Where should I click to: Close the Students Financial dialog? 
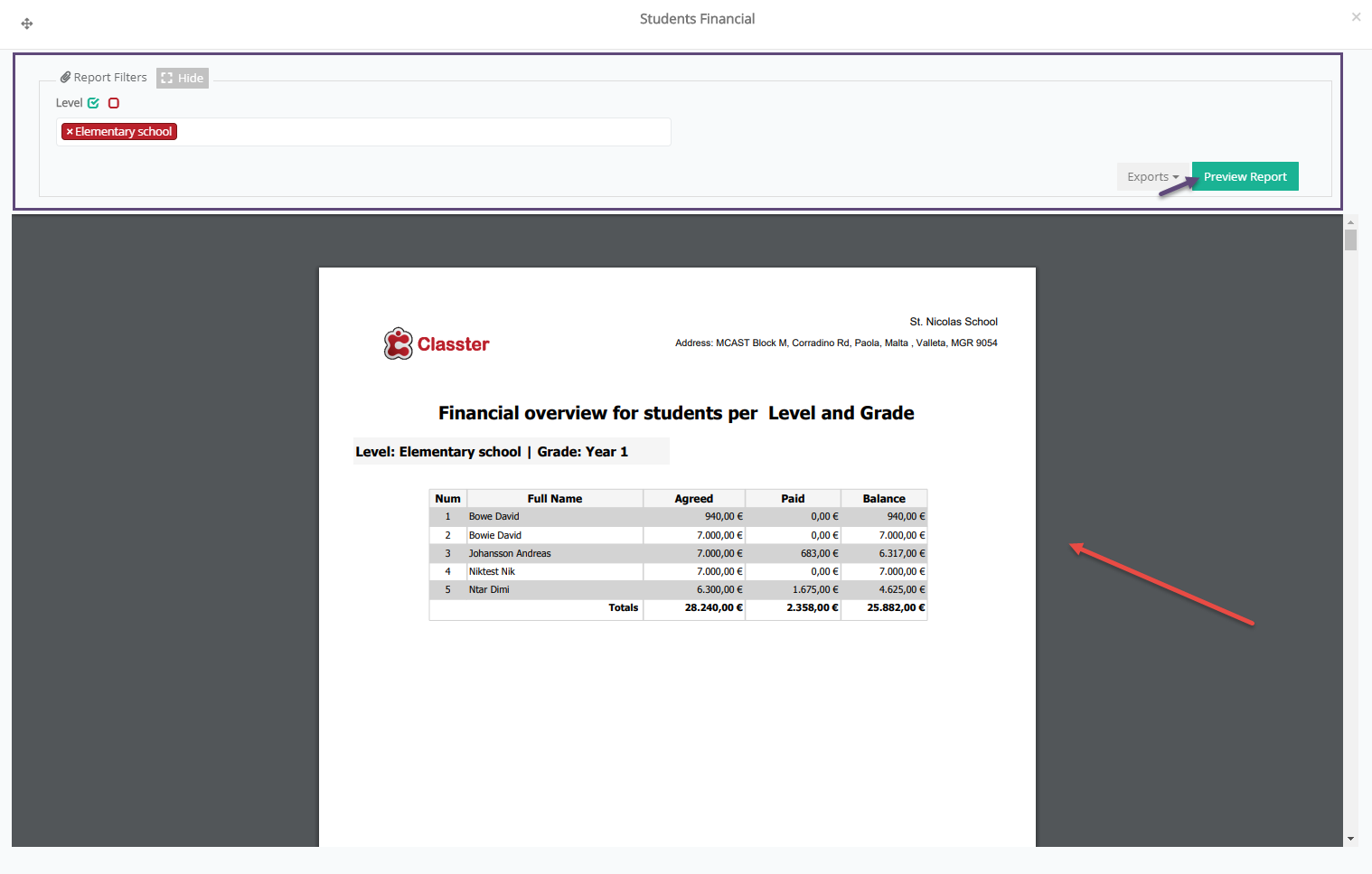coord(1356,17)
